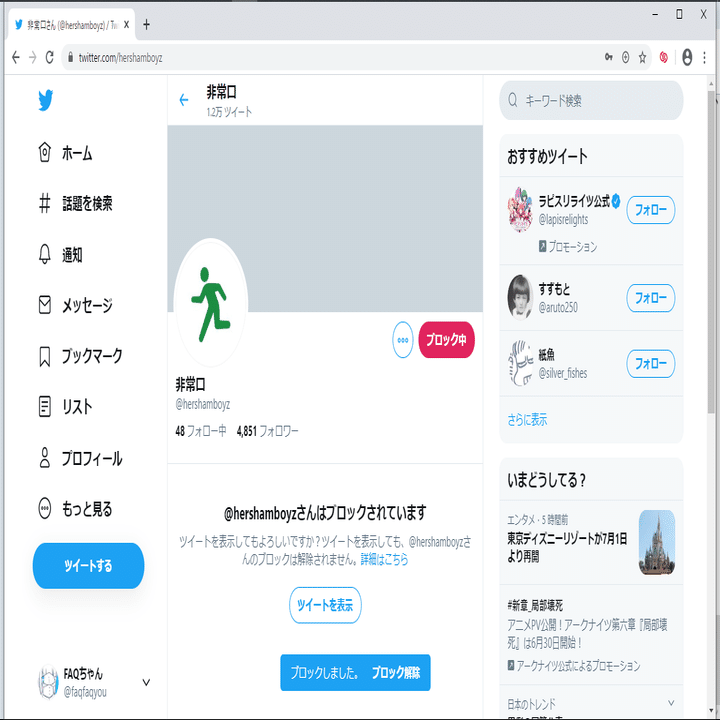Open 紙魚 avatar image

520,363
